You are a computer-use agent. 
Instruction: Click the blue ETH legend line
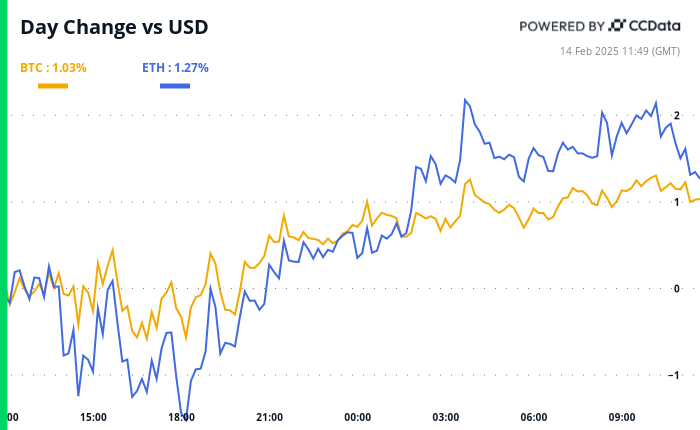(x=175, y=86)
